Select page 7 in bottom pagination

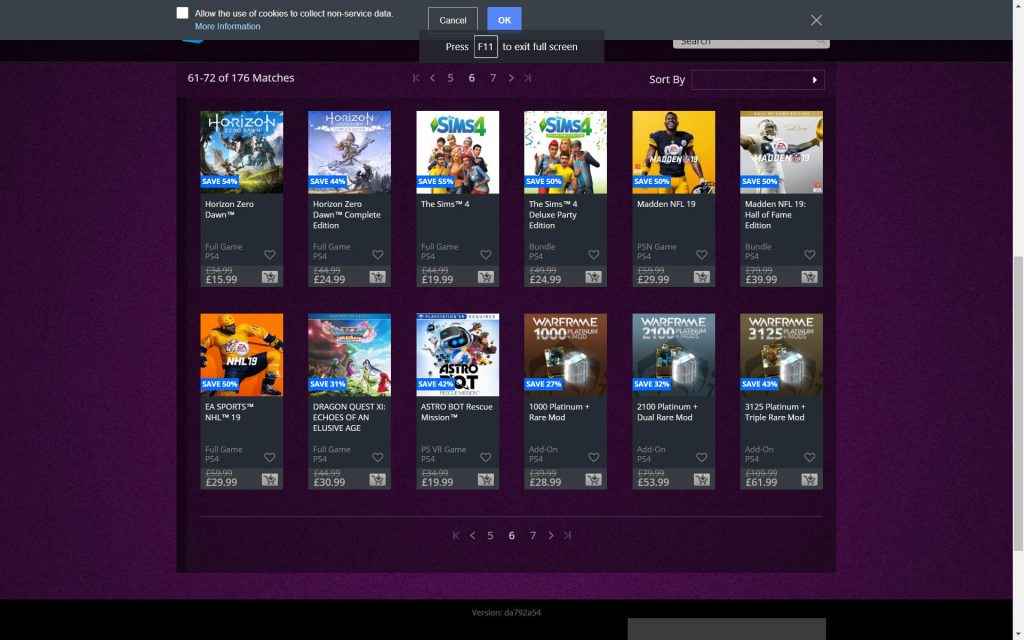(533, 536)
